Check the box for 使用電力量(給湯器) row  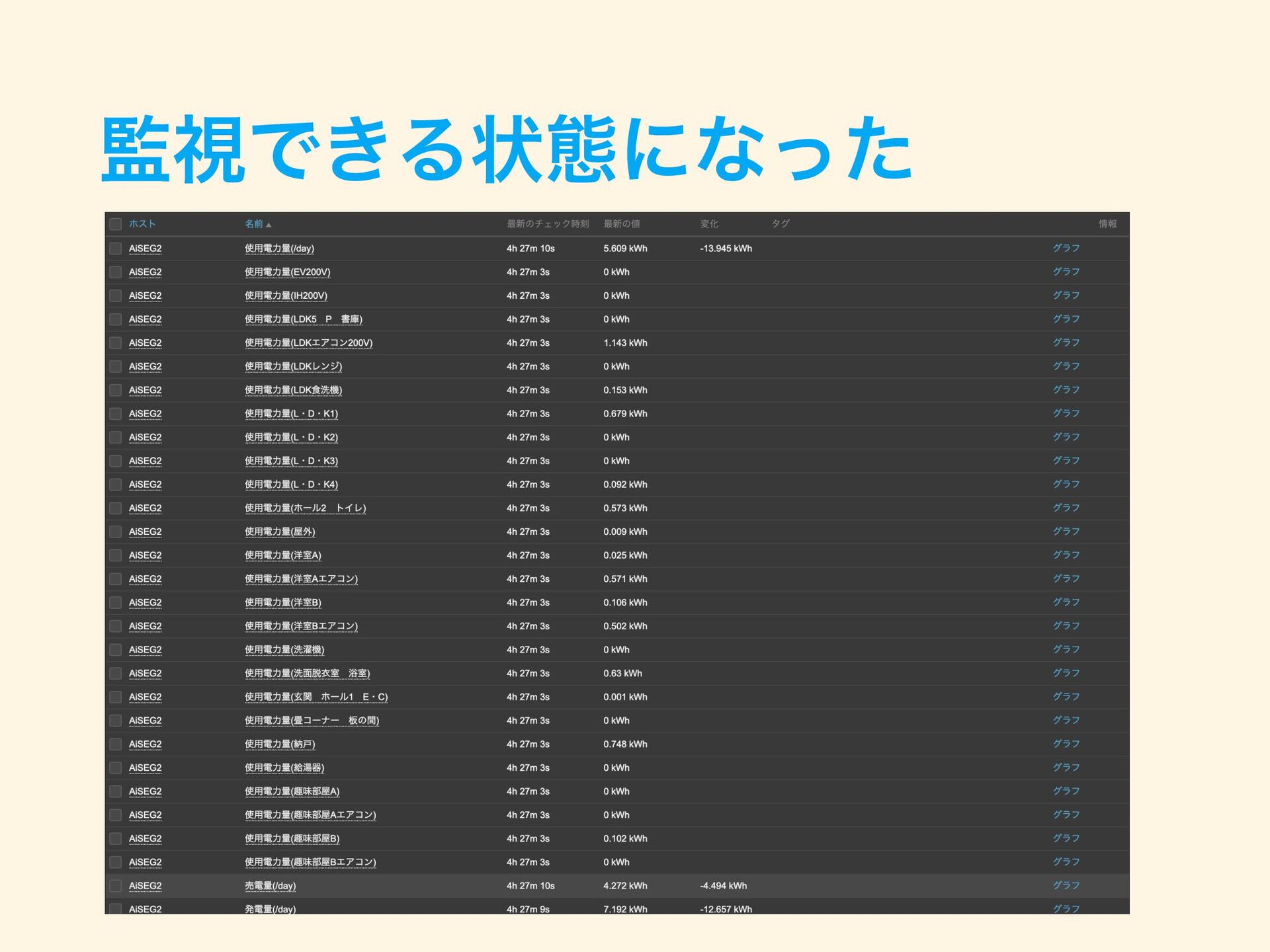(x=116, y=768)
